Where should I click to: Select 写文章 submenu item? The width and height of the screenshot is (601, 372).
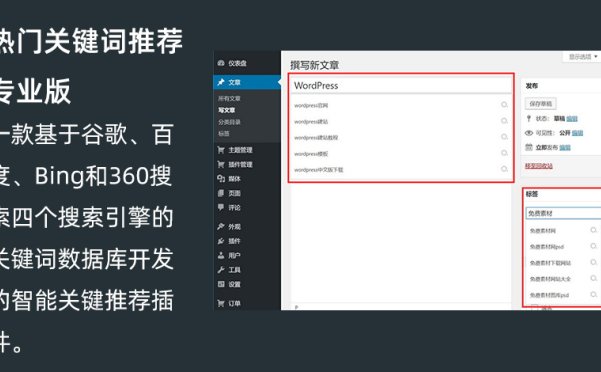pos(227,110)
